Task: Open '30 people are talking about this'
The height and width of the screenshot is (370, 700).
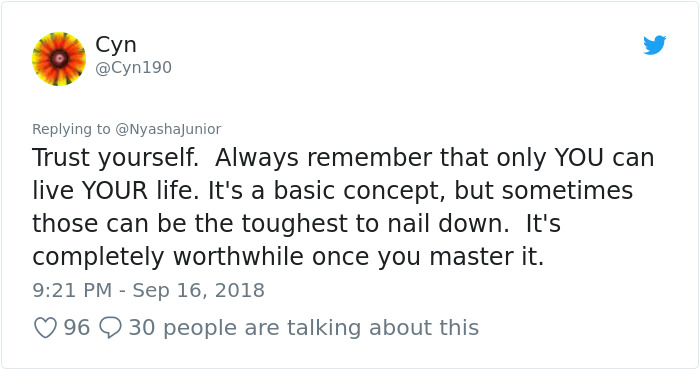Action: pos(304,328)
